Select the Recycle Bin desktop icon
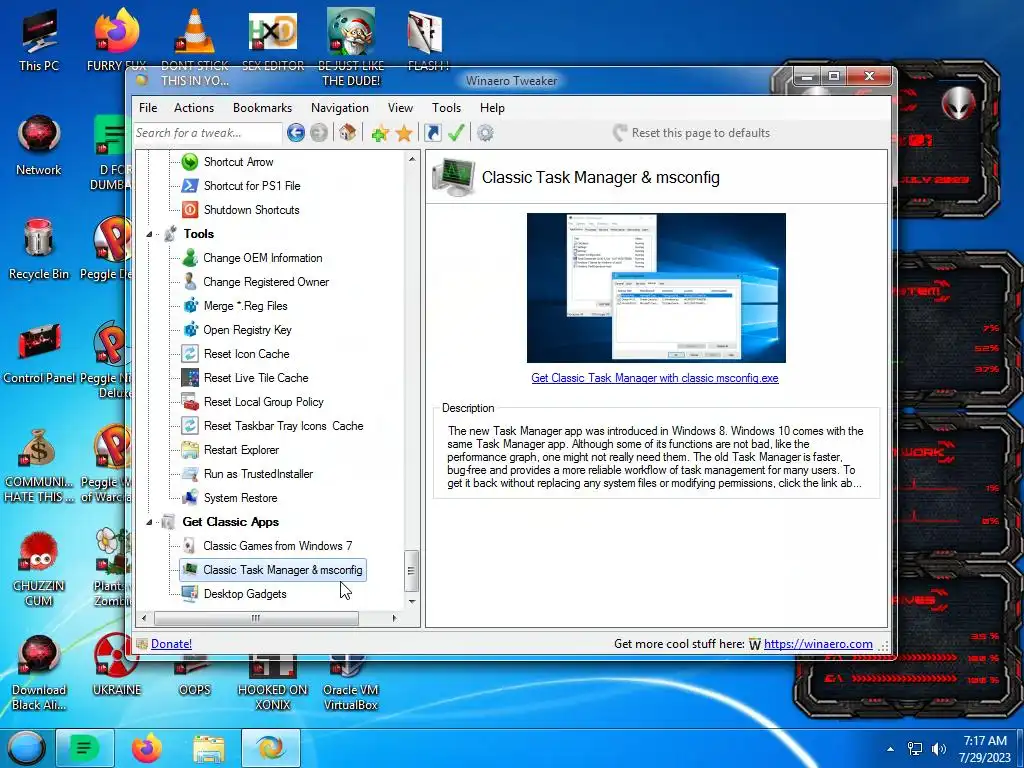 tap(39, 249)
